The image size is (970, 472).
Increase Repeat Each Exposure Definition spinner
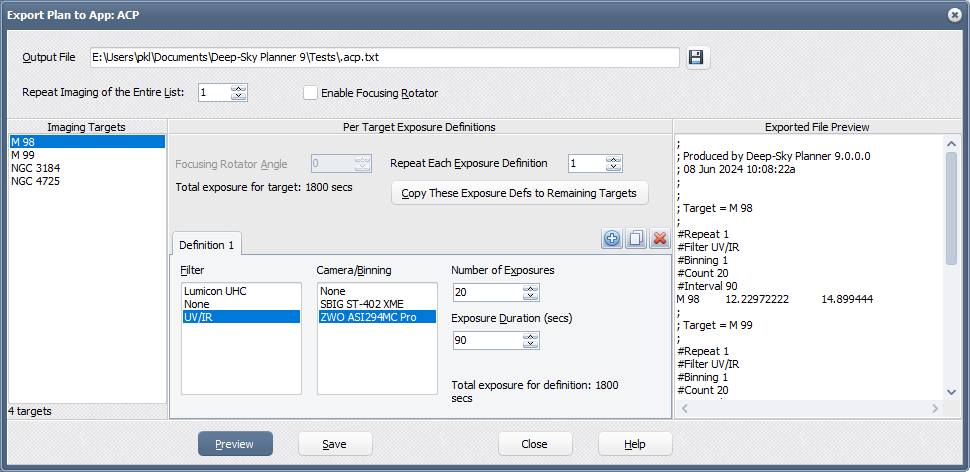tap(614, 159)
